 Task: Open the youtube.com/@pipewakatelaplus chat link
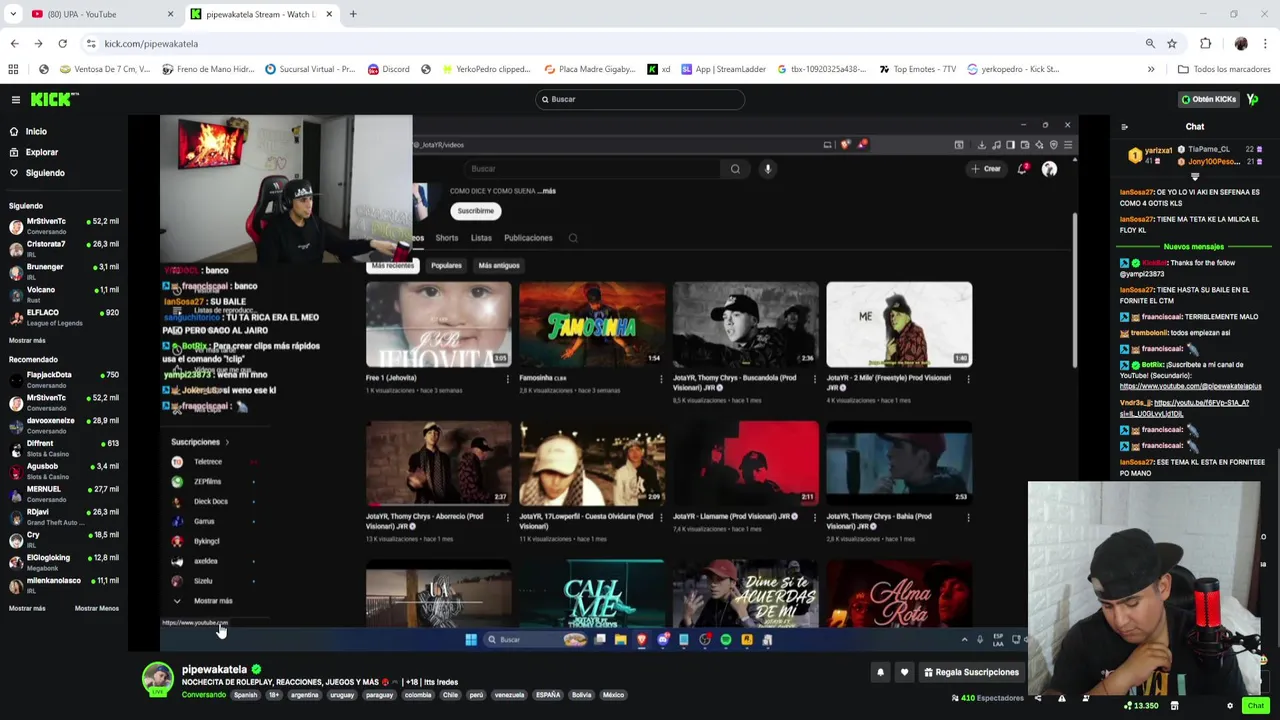click(x=1190, y=386)
